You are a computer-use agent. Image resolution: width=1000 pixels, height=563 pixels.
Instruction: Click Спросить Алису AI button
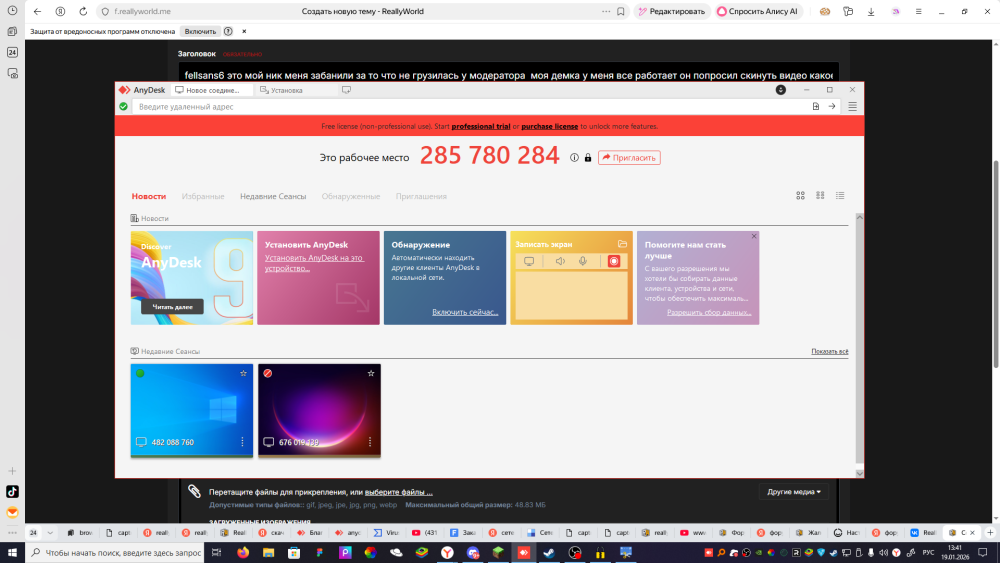[x=757, y=11]
